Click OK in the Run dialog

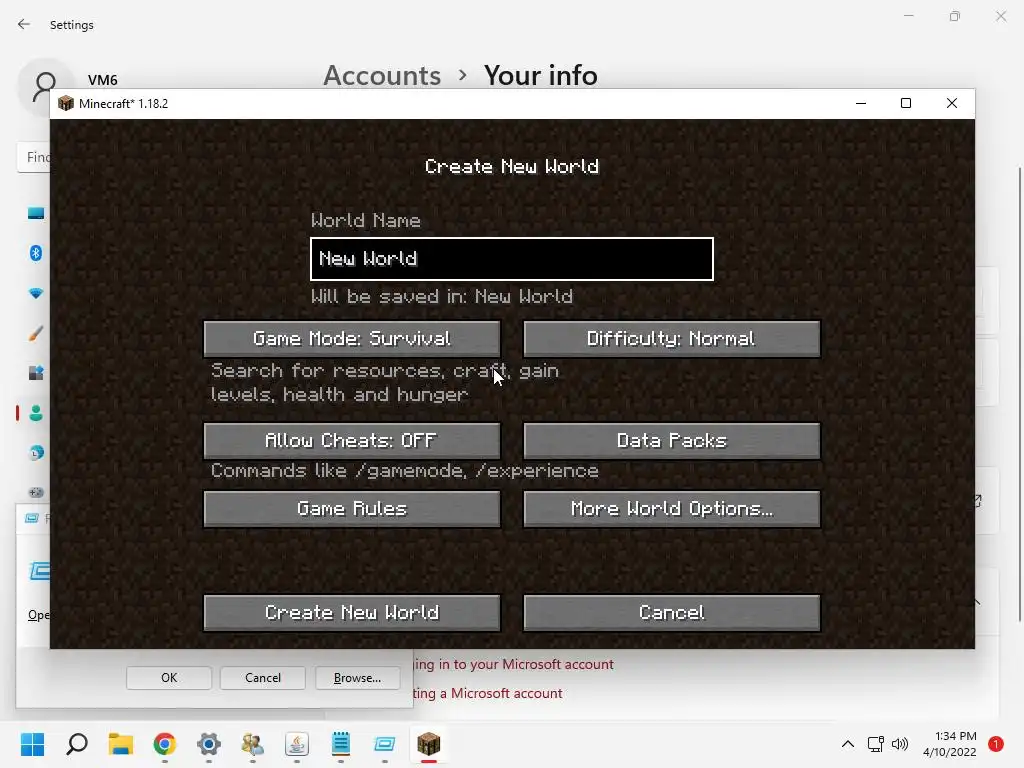coord(169,678)
